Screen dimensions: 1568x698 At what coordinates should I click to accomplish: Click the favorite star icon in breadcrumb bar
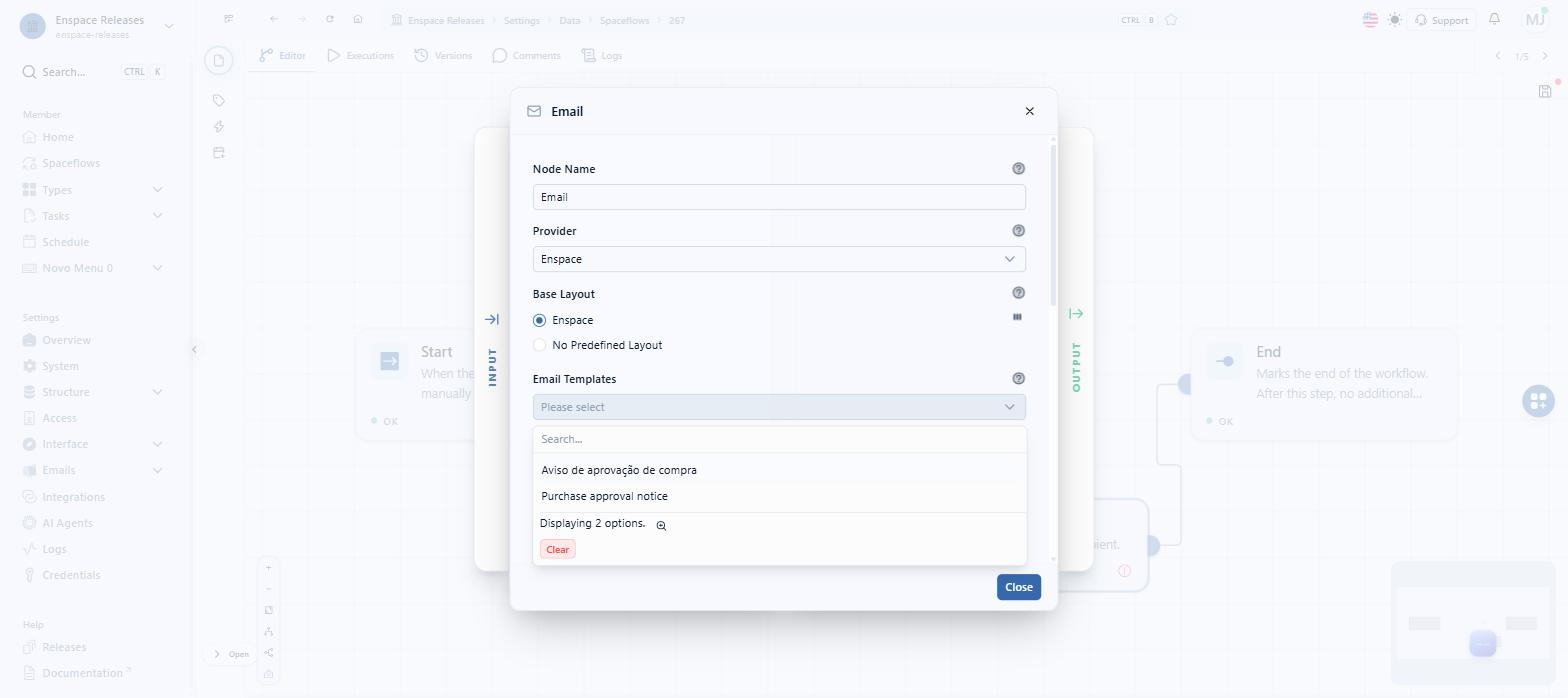(x=1171, y=20)
